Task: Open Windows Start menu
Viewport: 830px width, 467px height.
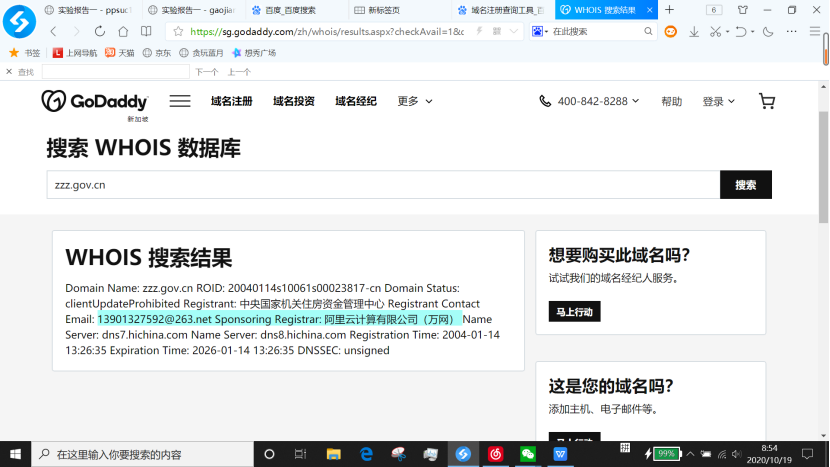Action: point(15,454)
